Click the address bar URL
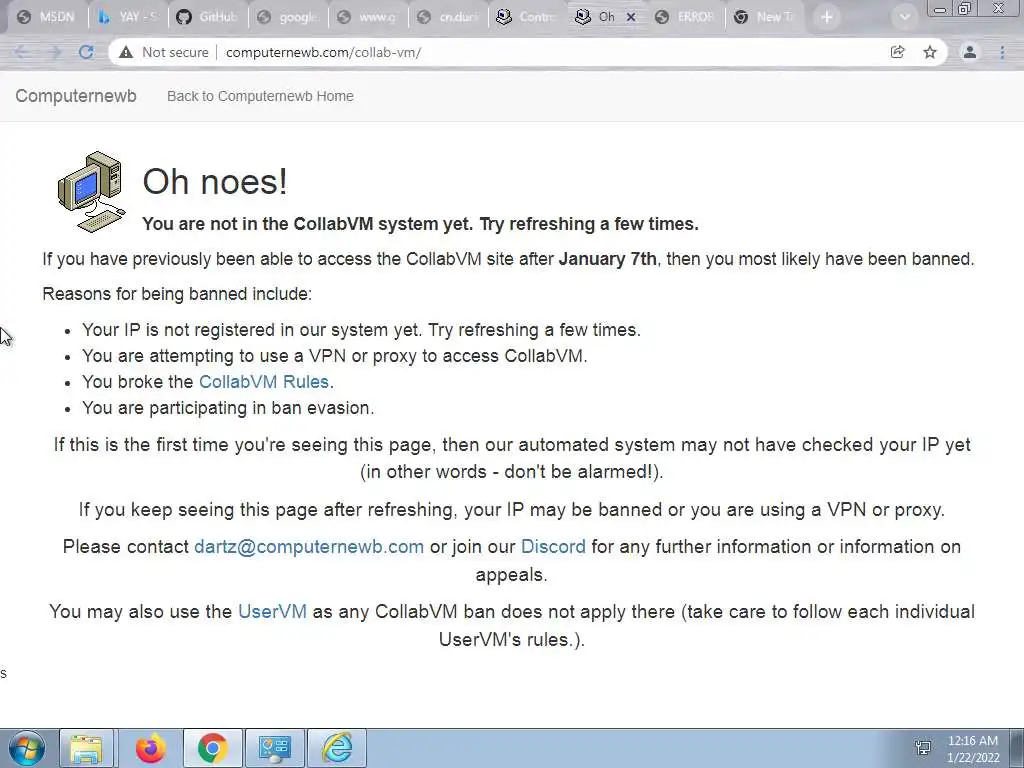 pos(323,52)
